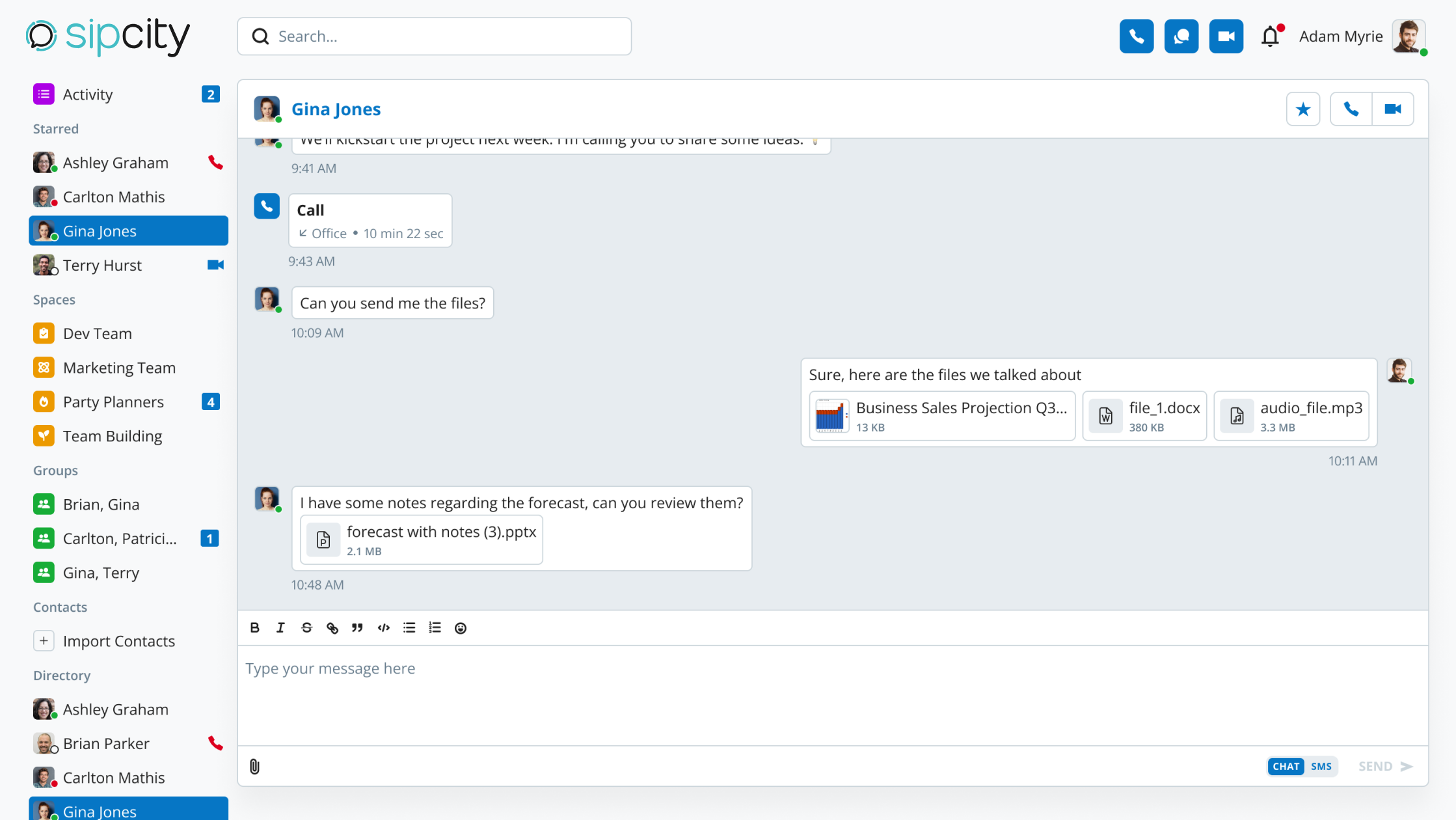
Task: Open the Party Planners space
Action: [x=113, y=402]
